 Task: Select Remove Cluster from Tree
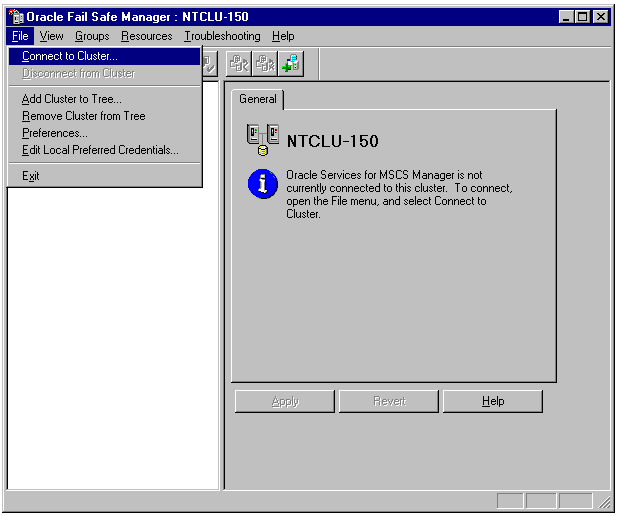tap(104, 116)
